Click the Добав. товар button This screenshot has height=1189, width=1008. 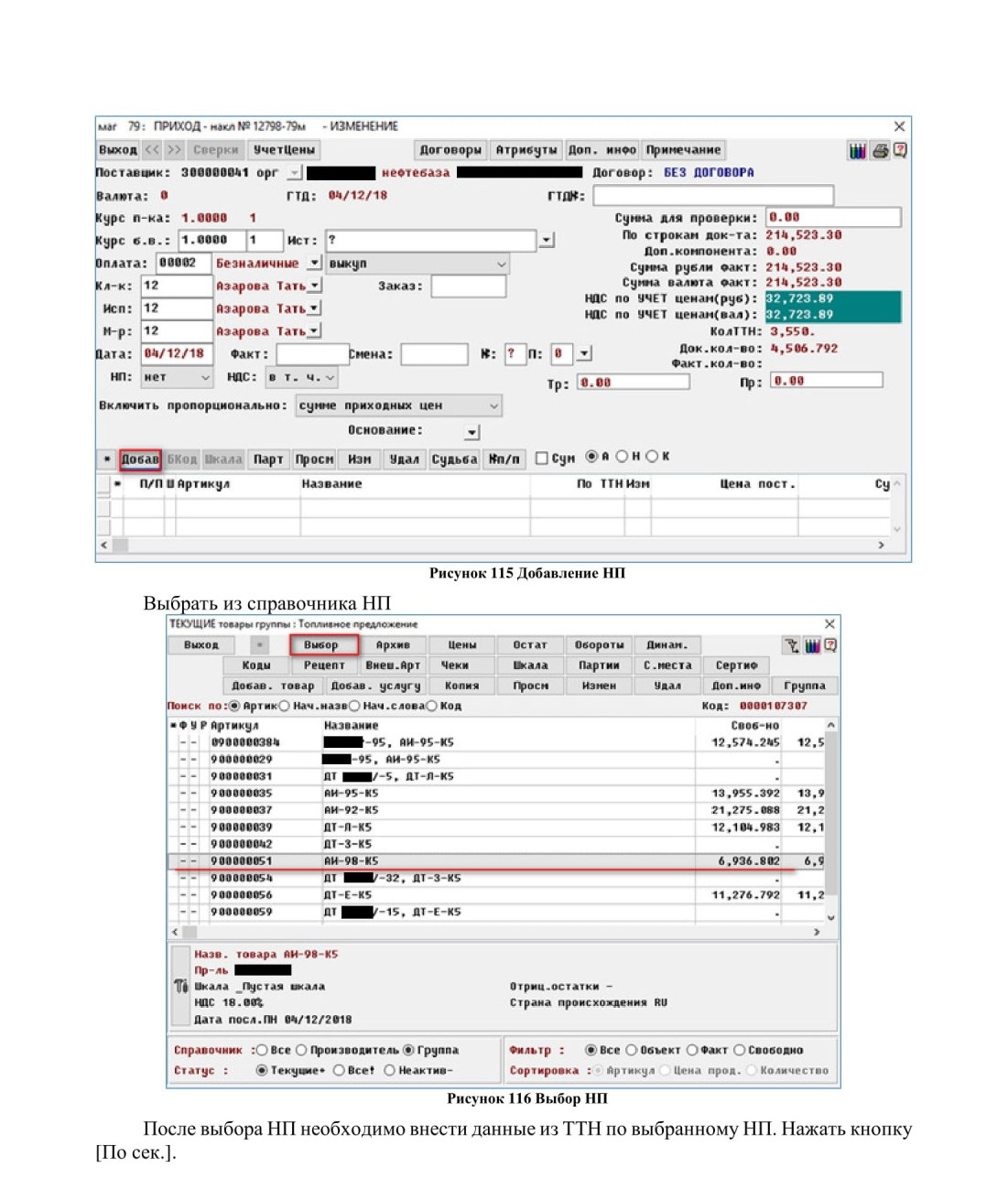(x=273, y=686)
